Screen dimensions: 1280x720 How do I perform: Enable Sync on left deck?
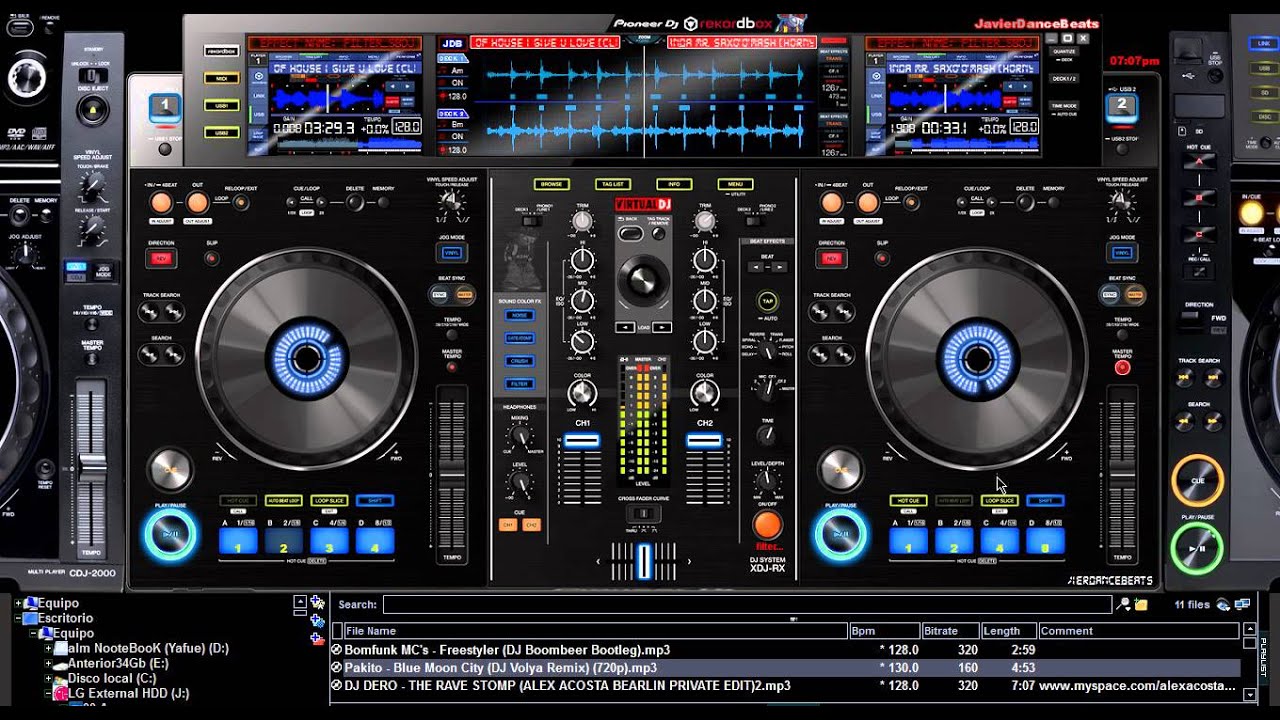click(439, 295)
